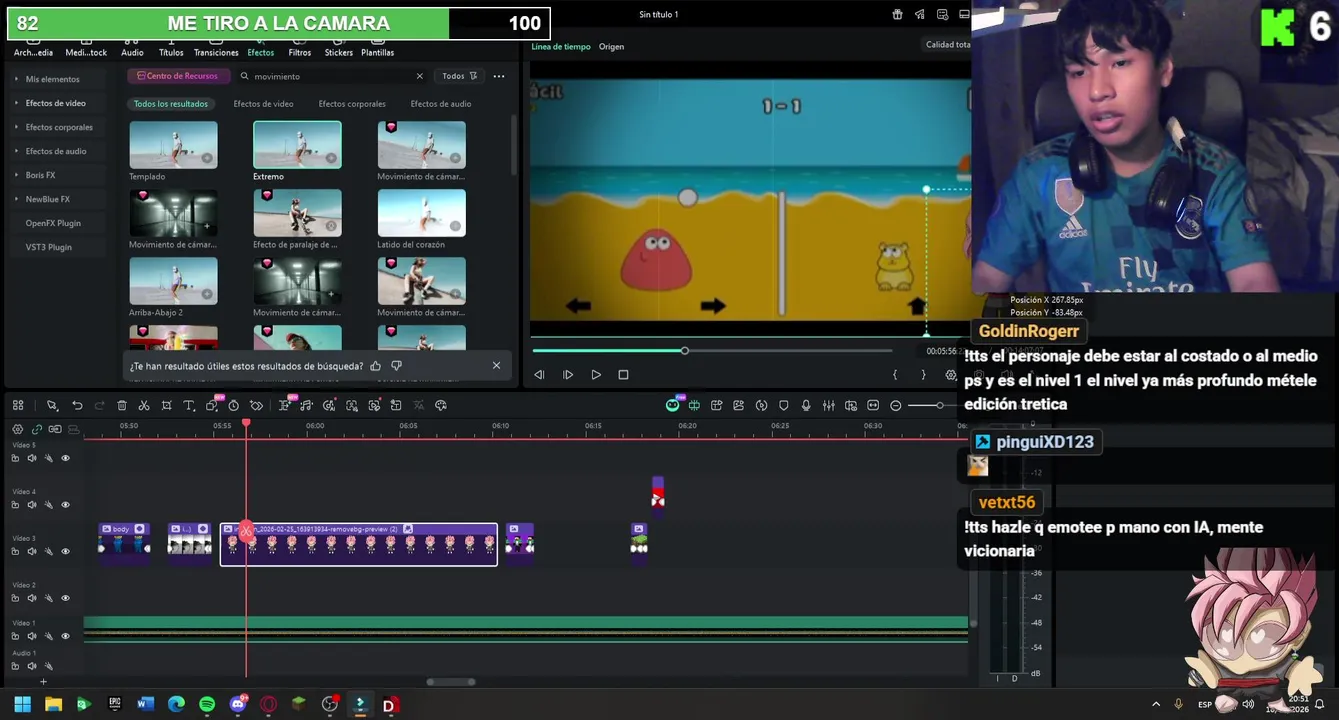Open the Speed stopwatch tool
This screenshot has width=1339, height=720.
(x=233, y=405)
